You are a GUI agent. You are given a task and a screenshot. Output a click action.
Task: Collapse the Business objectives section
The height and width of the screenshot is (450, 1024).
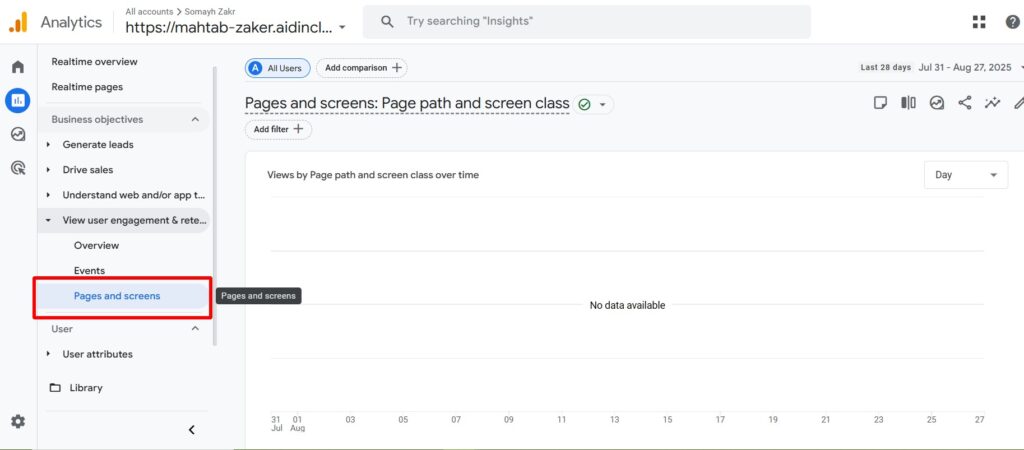tap(195, 119)
